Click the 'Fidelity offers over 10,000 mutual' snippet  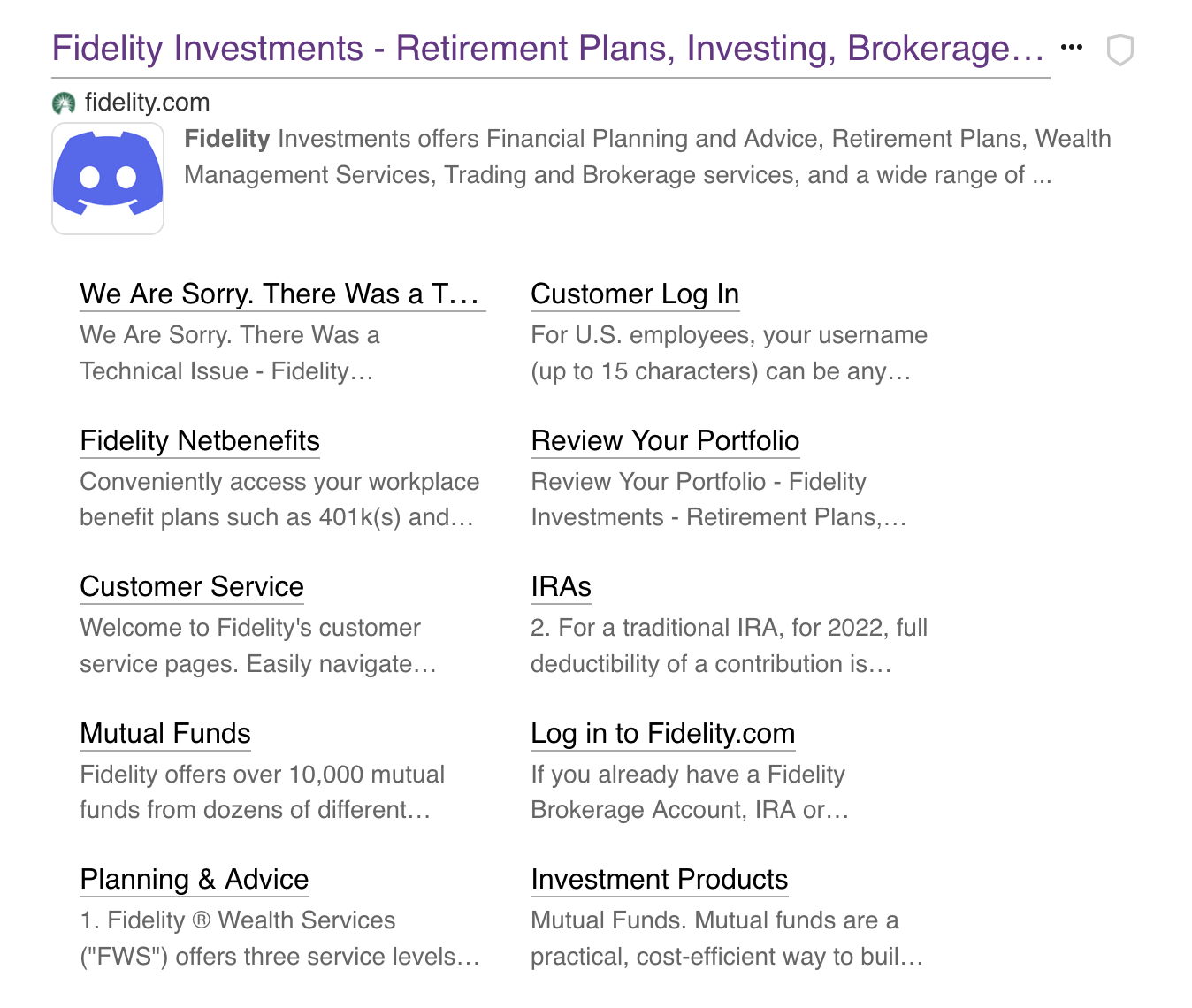pos(262,792)
